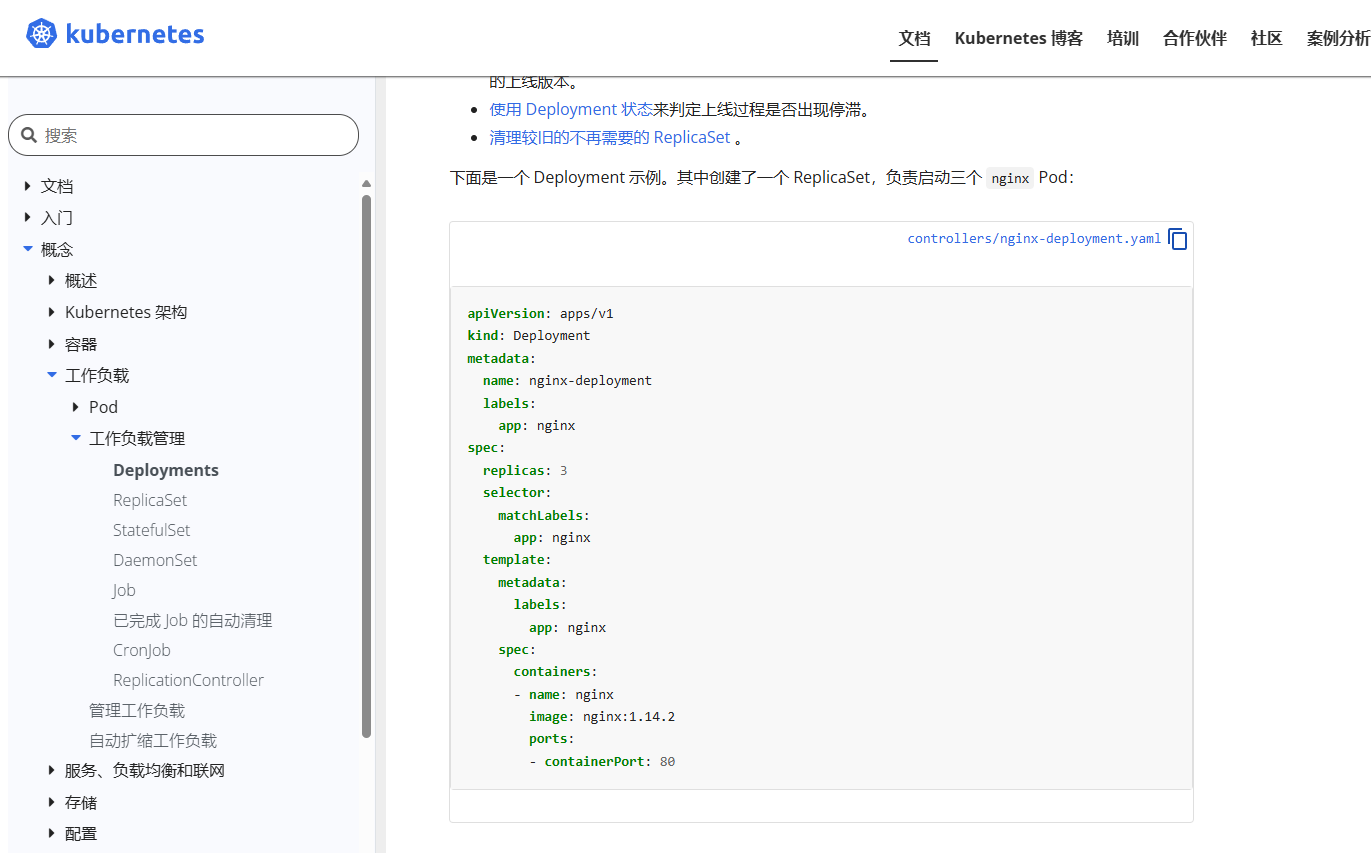The image size is (1371, 853).
Task: Open 已完成 Job 的自动清理 page
Action: 192,620
